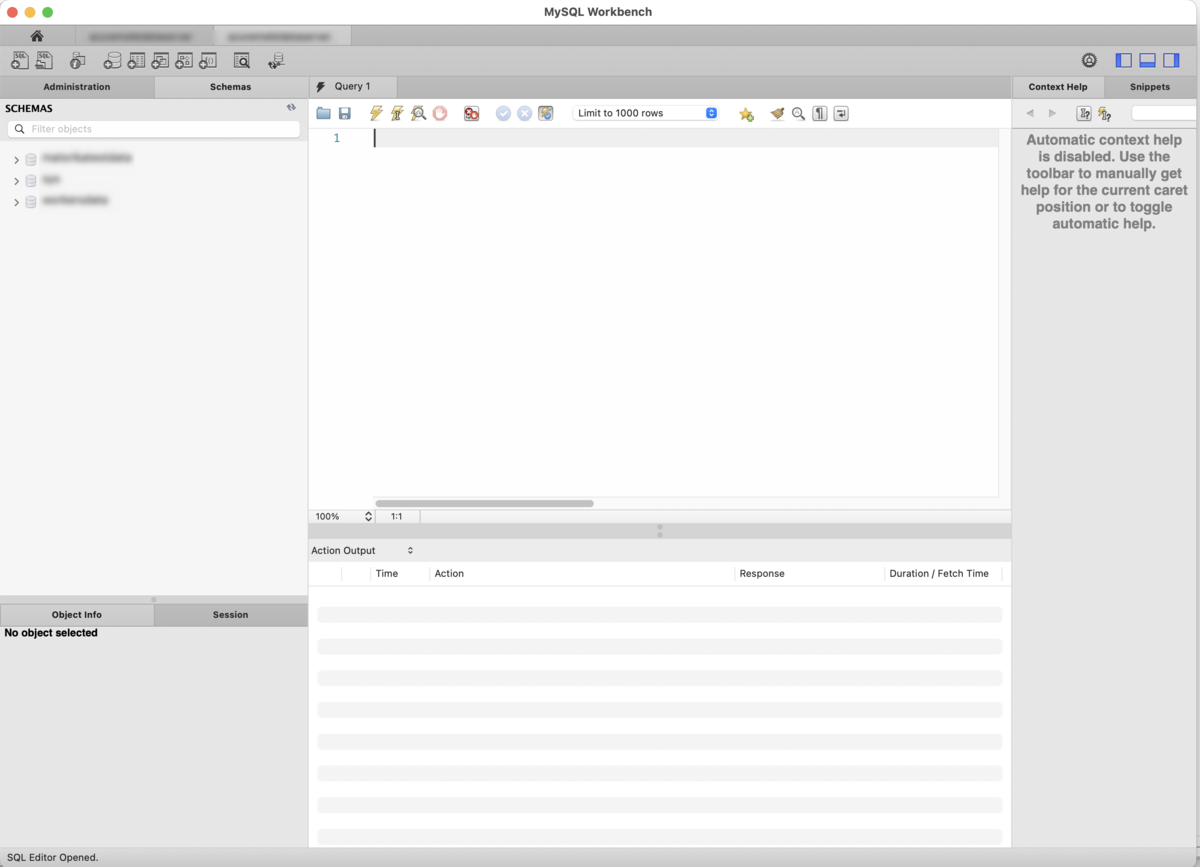Create a new table icon
This screenshot has width=1200, height=867.
[136, 61]
